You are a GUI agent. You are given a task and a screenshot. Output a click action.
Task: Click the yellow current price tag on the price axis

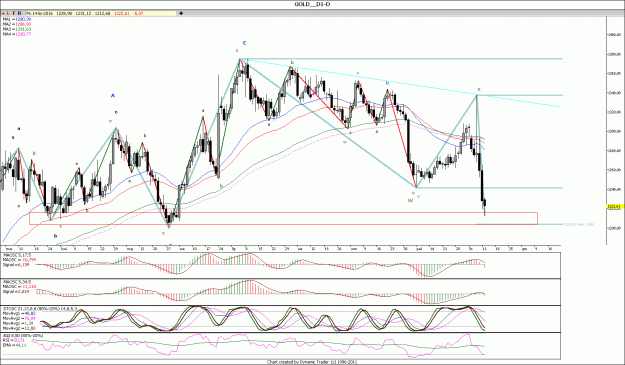pos(615,206)
